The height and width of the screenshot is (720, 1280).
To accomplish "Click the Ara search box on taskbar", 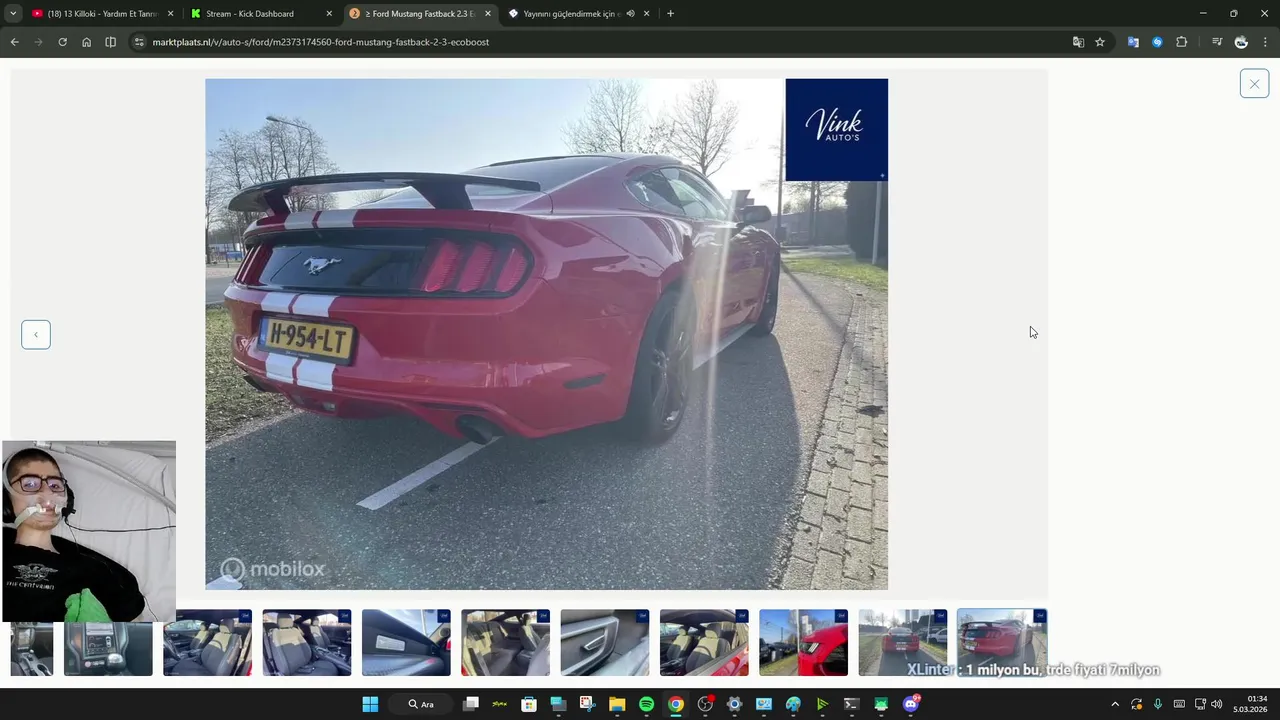I will pos(421,704).
